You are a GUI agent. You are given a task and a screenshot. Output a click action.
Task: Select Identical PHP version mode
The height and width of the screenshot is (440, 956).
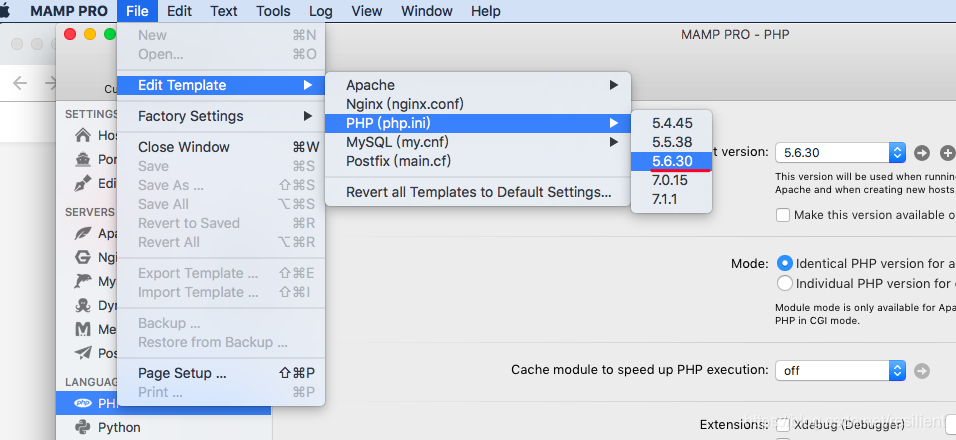tap(785, 264)
